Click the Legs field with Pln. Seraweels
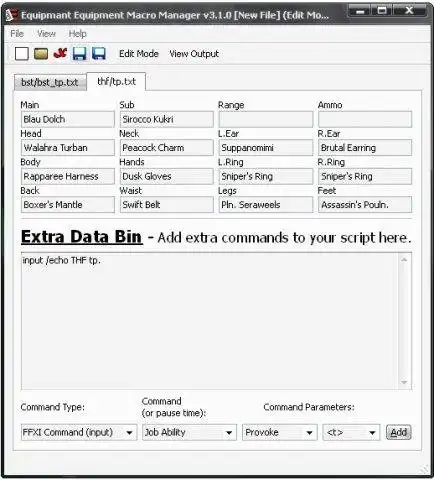This screenshot has height=480, width=434. (x=266, y=205)
